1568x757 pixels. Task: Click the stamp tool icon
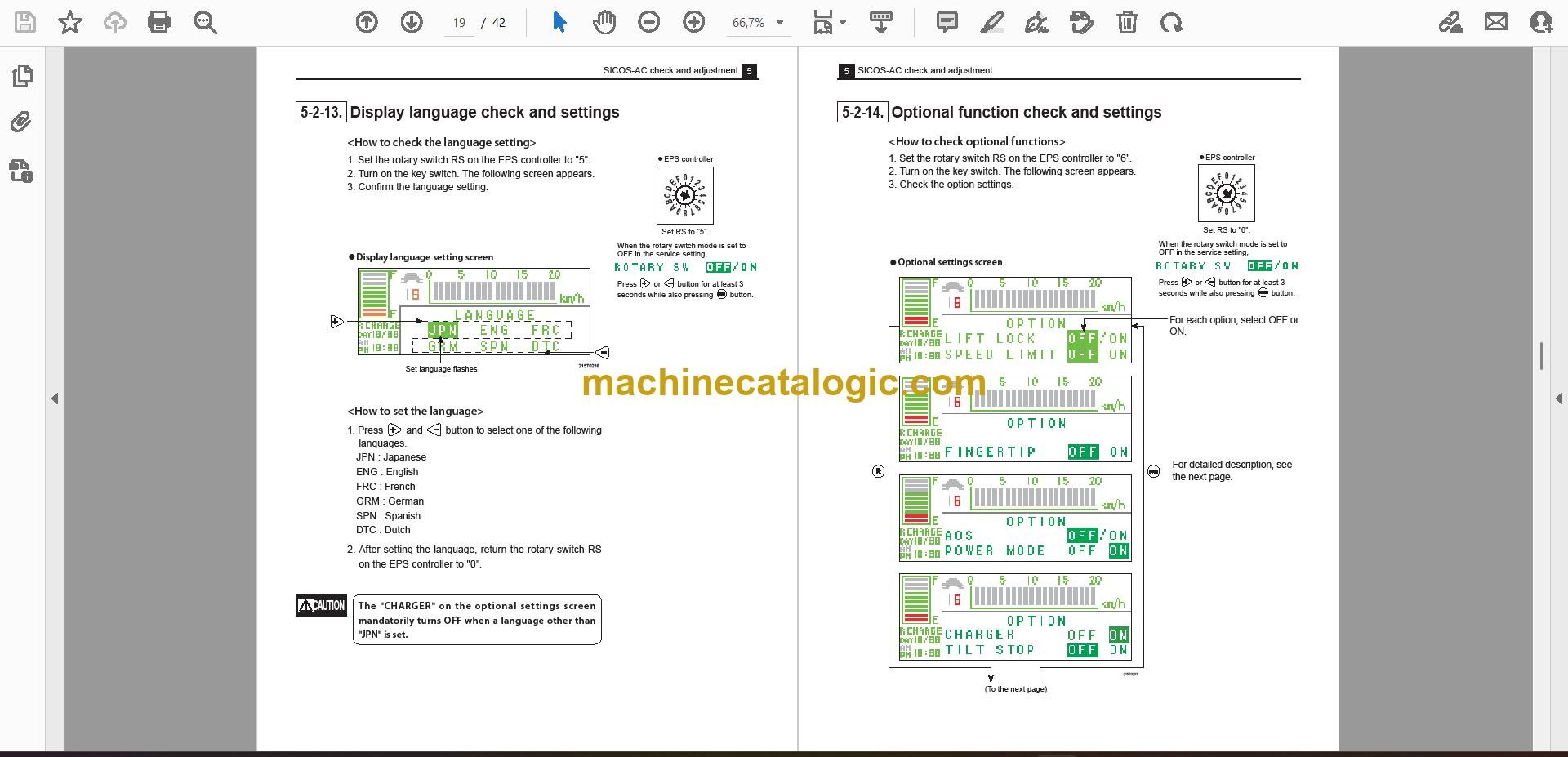[x=1081, y=22]
